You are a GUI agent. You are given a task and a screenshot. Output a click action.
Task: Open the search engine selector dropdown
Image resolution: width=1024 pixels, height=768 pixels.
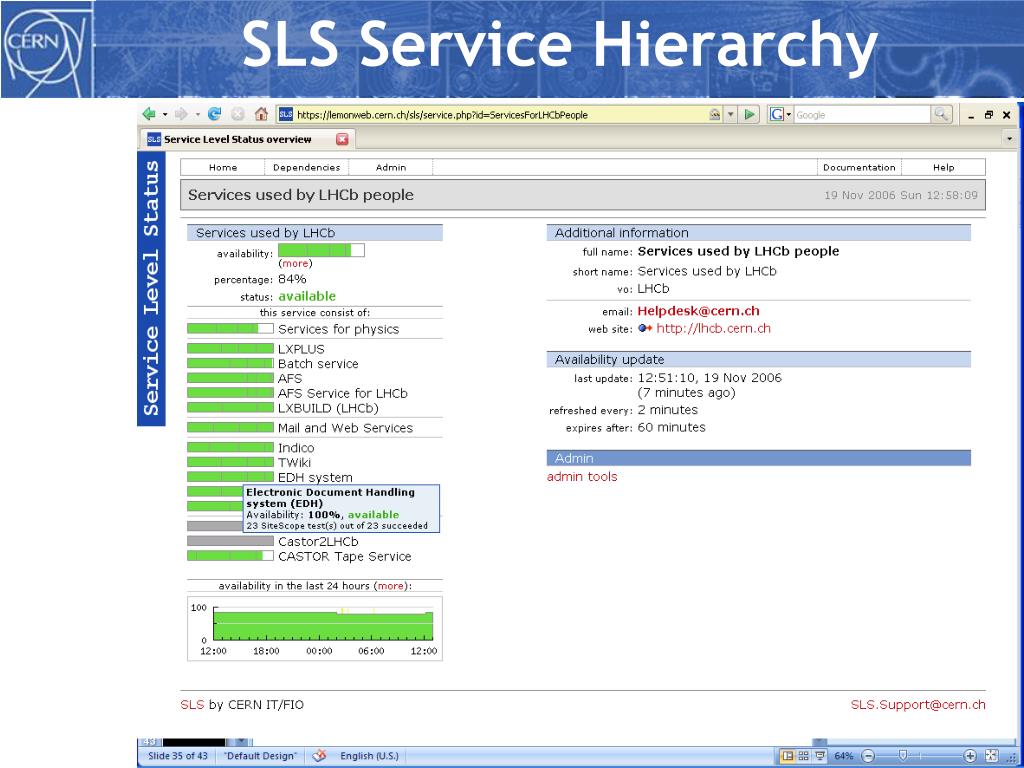[x=789, y=115]
